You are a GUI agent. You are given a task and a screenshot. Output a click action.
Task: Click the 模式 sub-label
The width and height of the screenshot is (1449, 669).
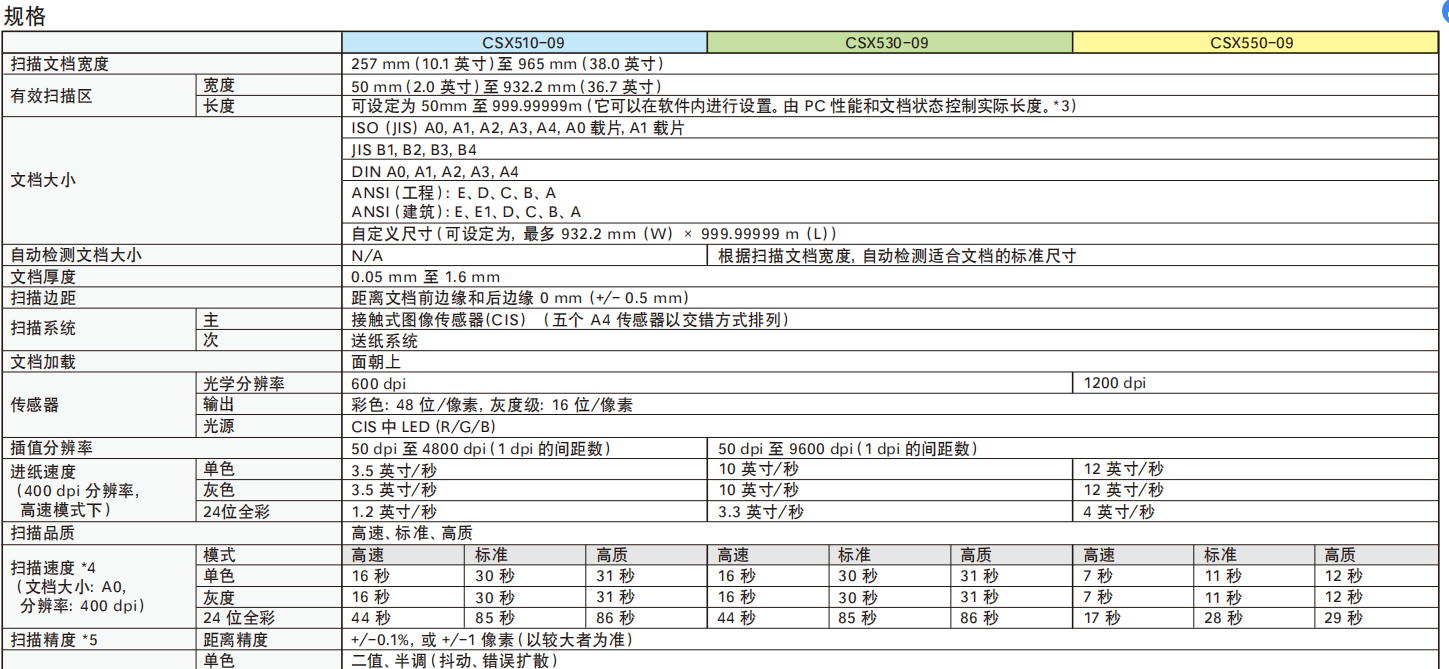[219, 554]
